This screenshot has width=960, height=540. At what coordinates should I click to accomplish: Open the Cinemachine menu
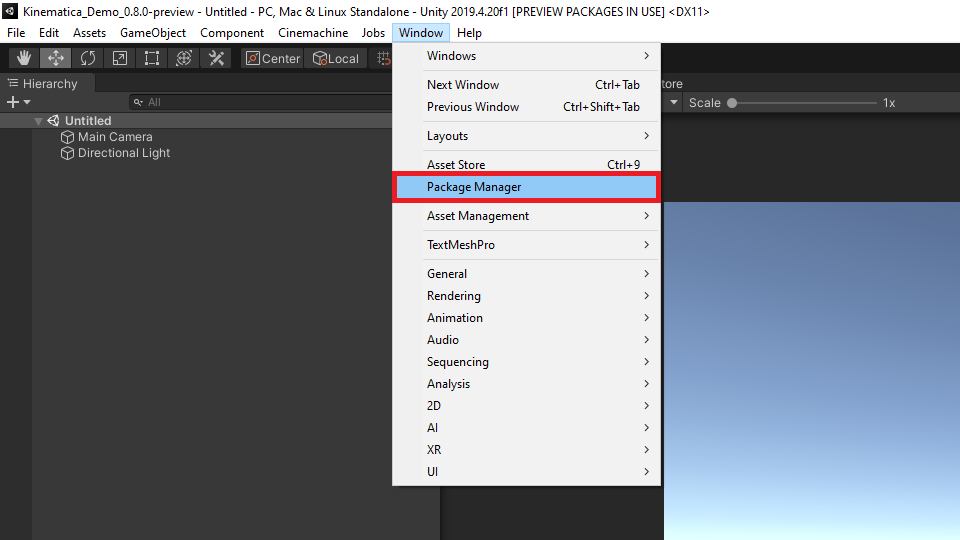(313, 33)
